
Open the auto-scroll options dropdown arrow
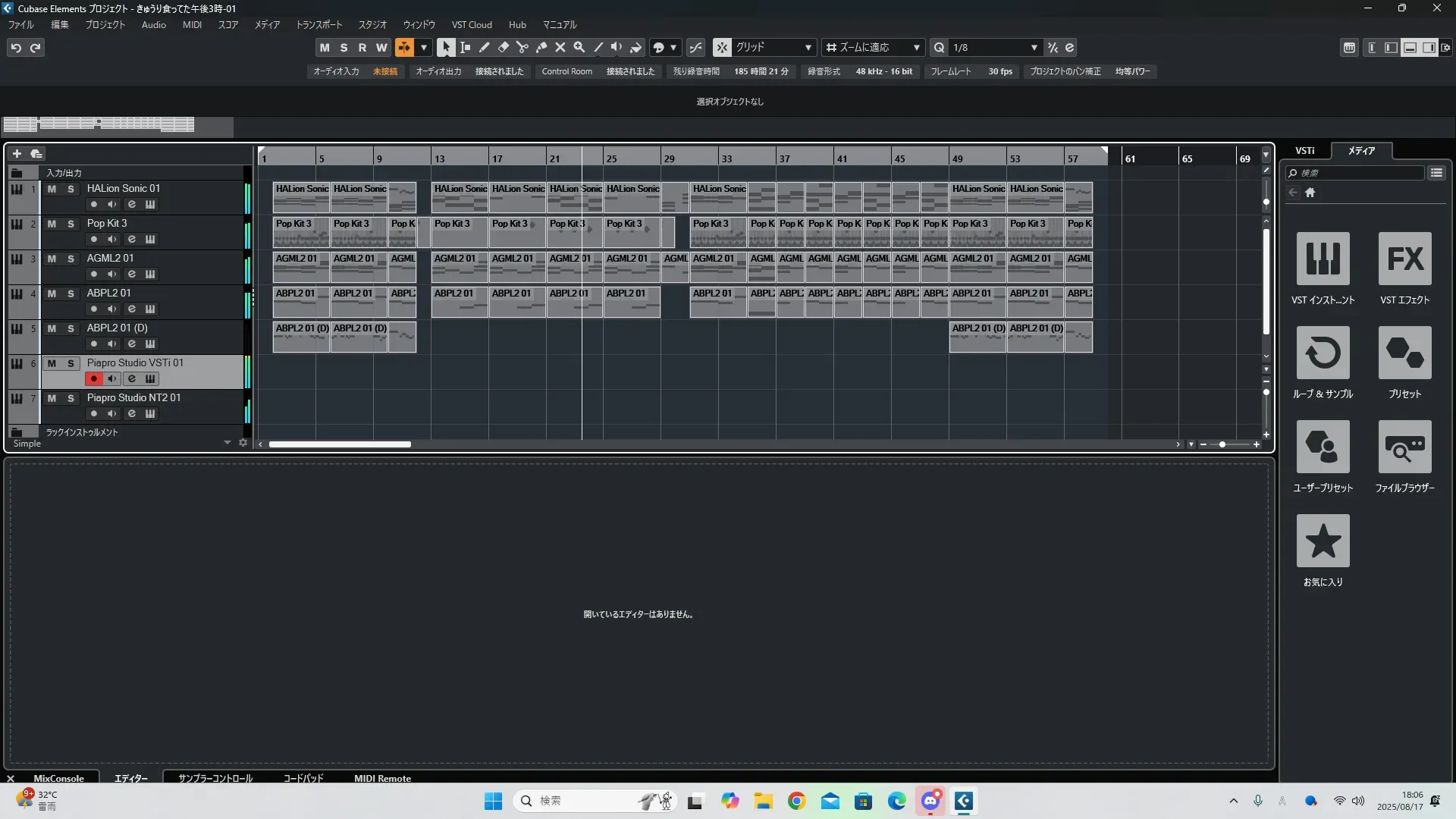click(x=424, y=47)
